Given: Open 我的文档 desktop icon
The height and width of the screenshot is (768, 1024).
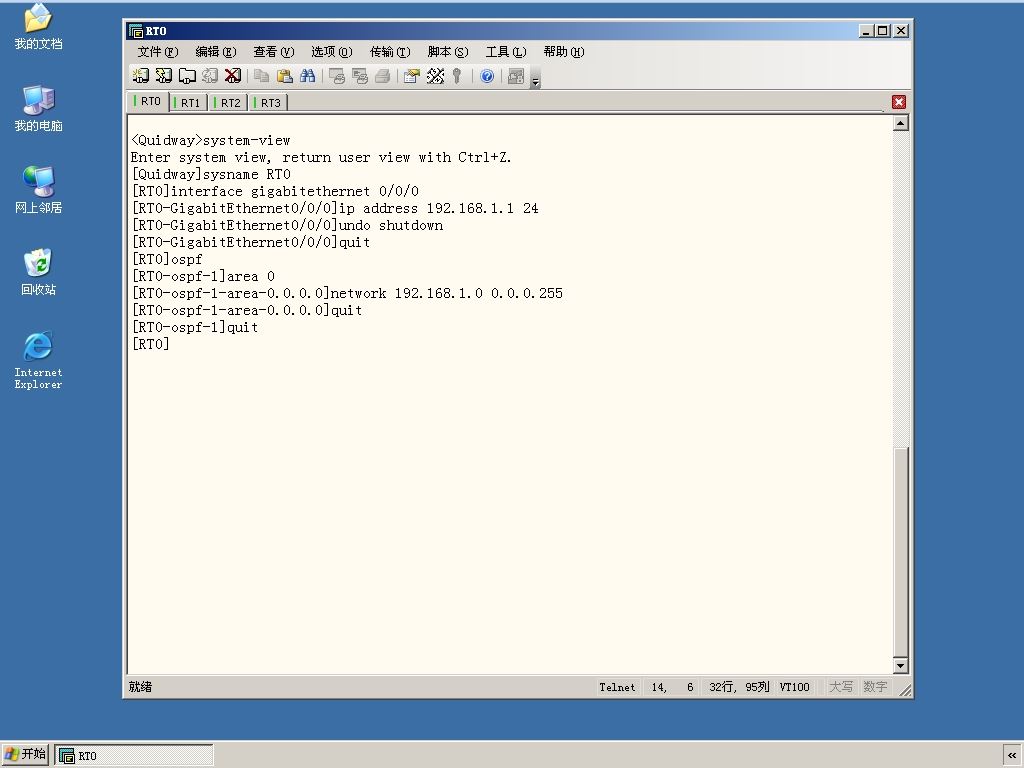Looking at the screenshot, I should pyautogui.click(x=39, y=26).
